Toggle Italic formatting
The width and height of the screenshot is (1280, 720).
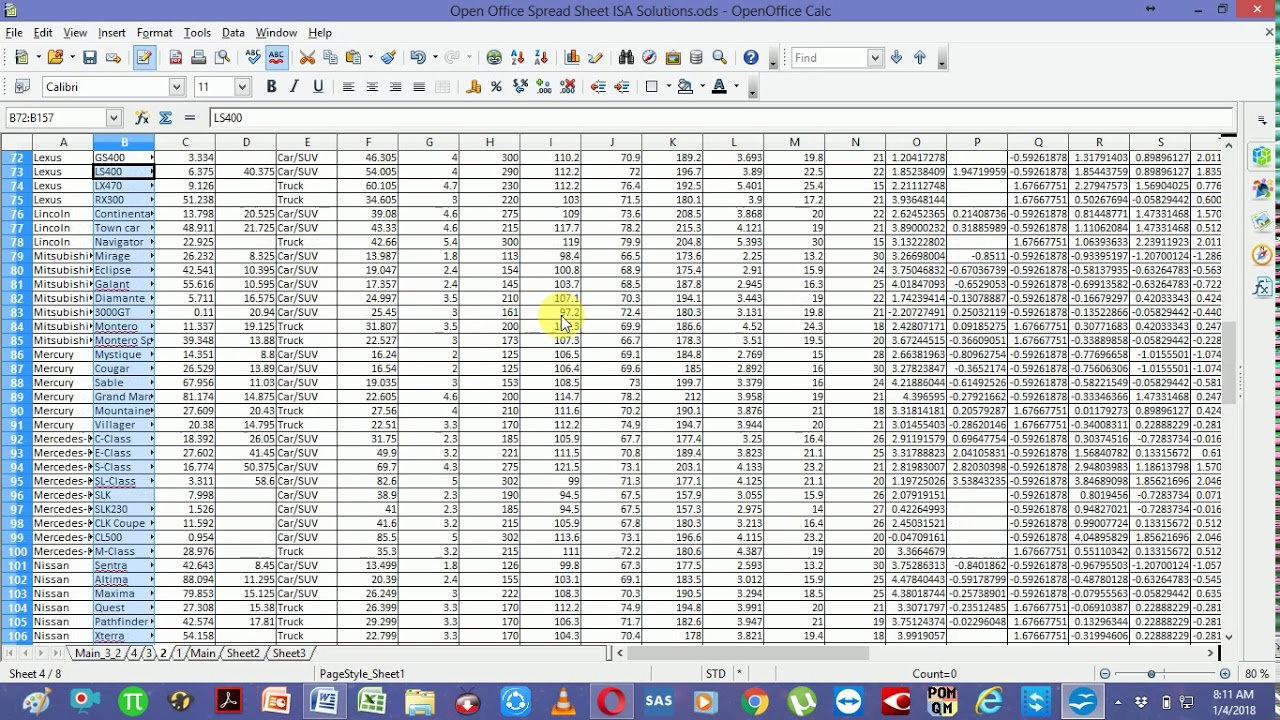294,87
